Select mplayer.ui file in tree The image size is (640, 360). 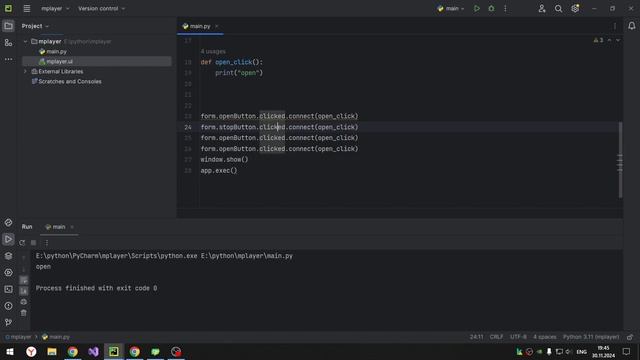pos(60,62)
